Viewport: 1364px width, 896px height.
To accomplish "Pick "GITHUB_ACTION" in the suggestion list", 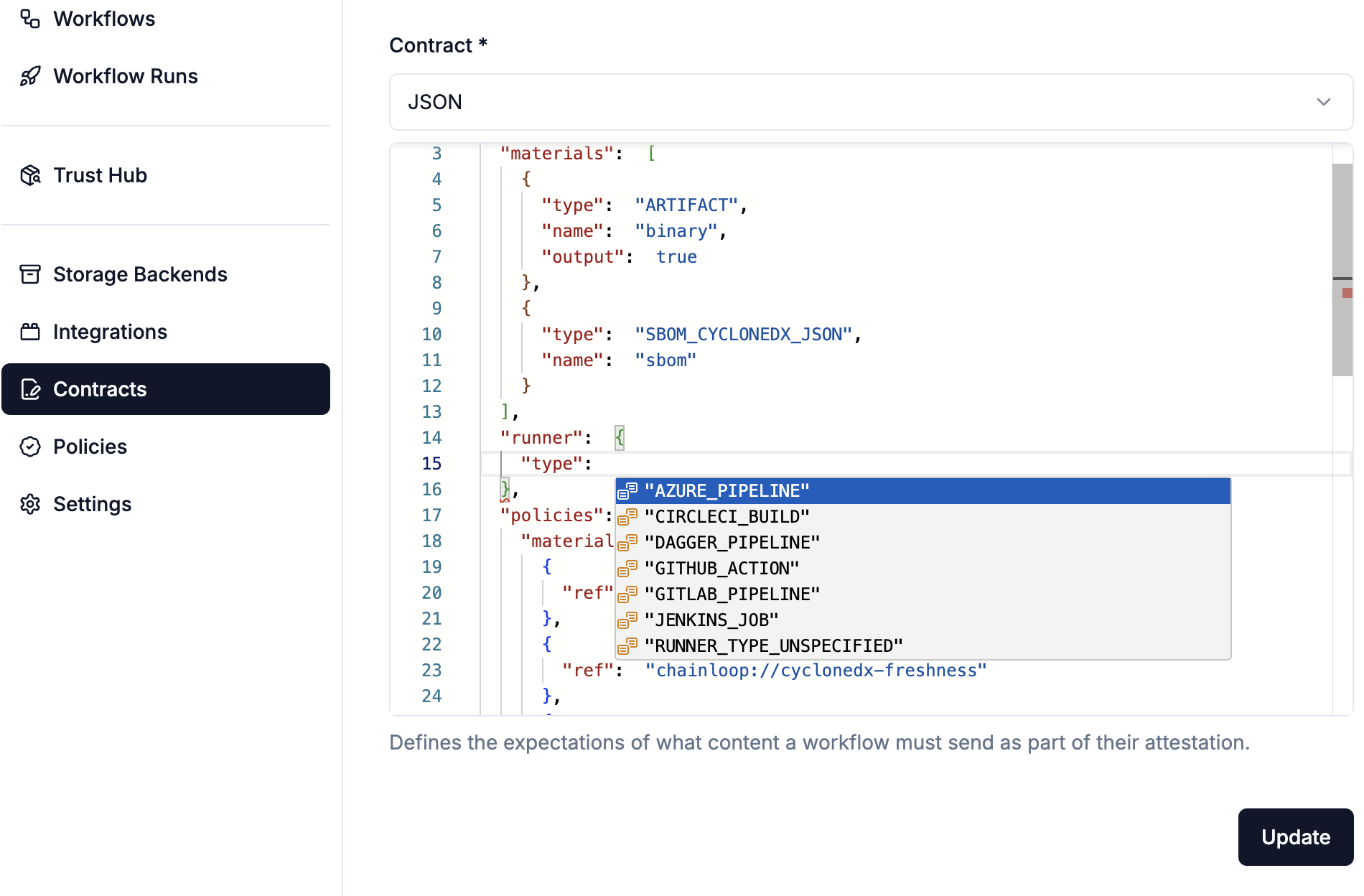I will (721, 569).
